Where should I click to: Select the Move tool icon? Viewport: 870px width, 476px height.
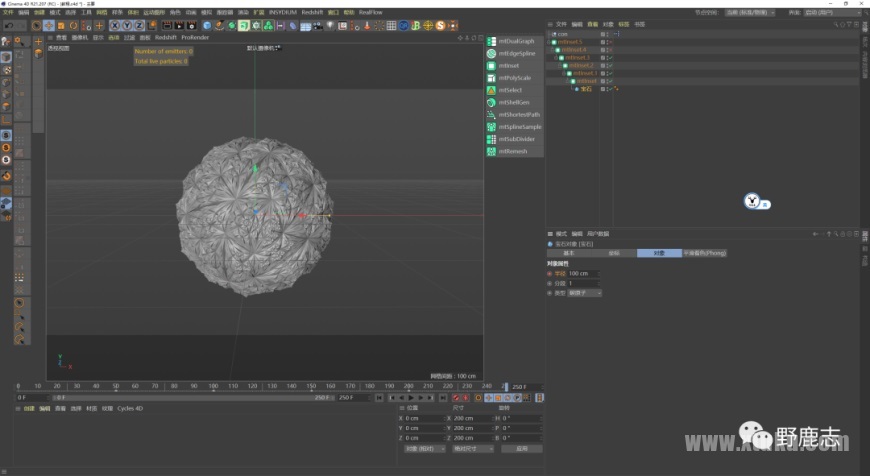49,26
